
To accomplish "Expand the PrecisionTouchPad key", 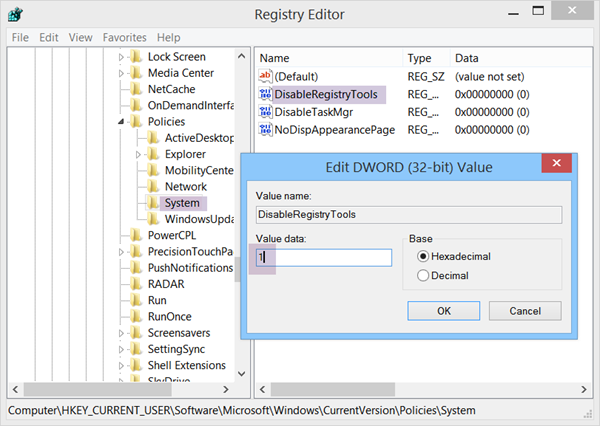I will [121, 252].
